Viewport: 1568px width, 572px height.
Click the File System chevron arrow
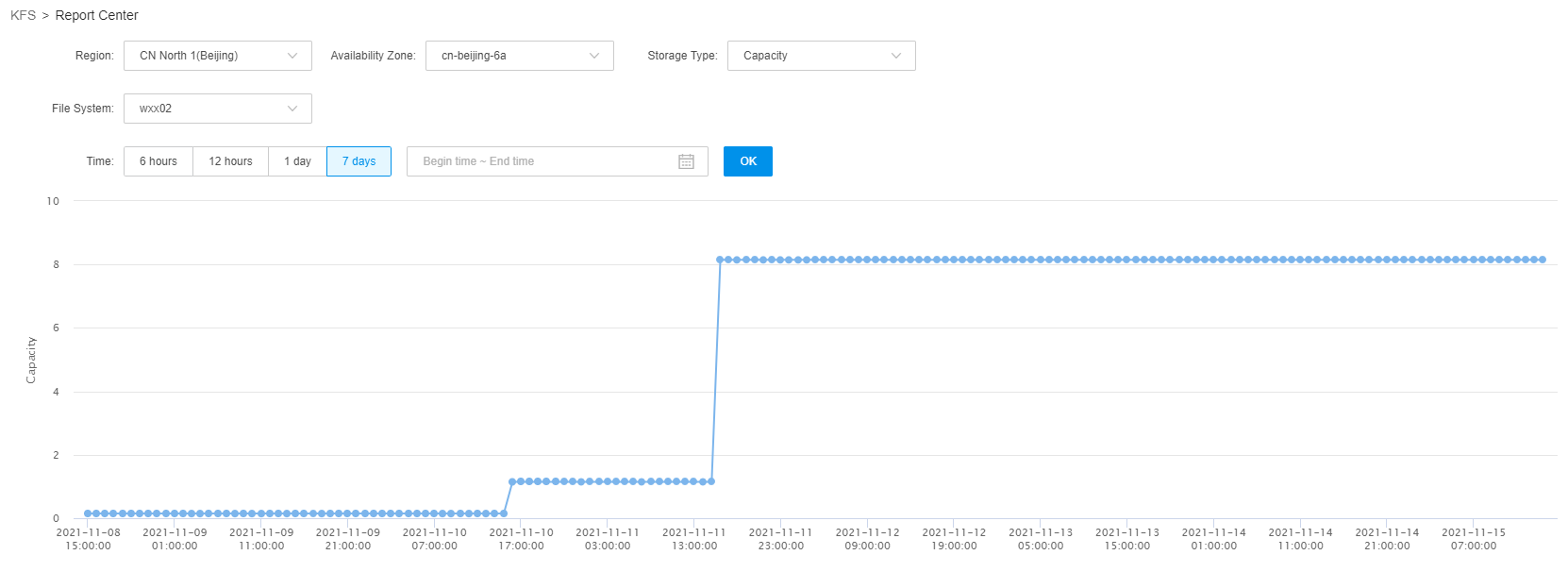pos(292,109)
